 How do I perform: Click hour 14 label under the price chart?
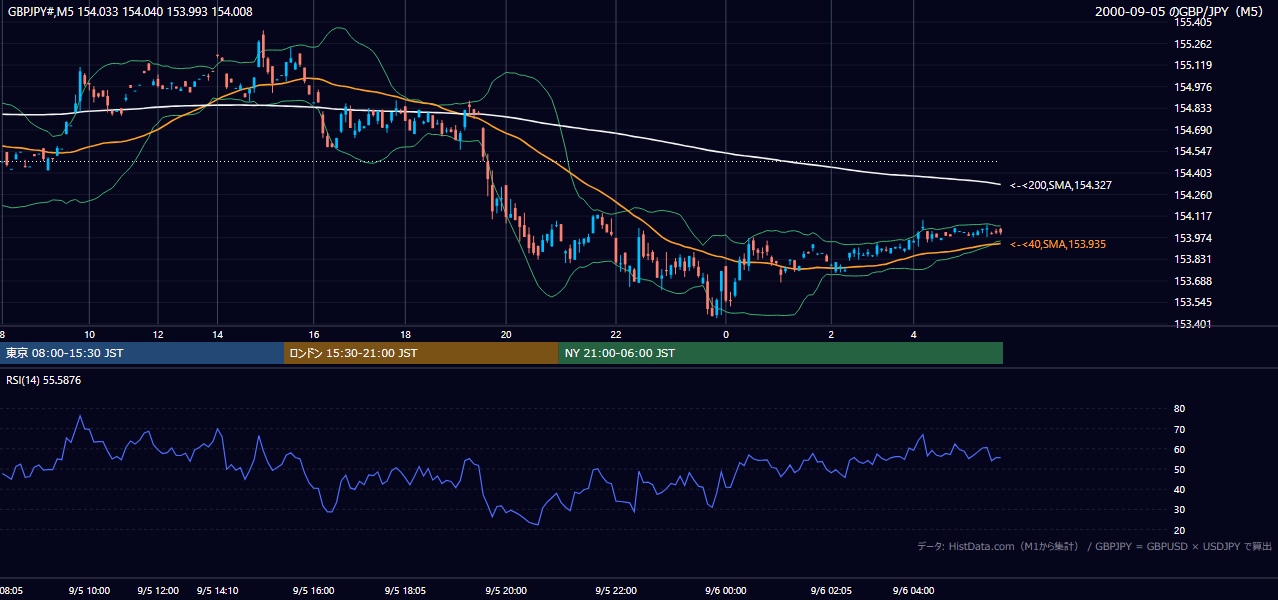click(218, 334)
